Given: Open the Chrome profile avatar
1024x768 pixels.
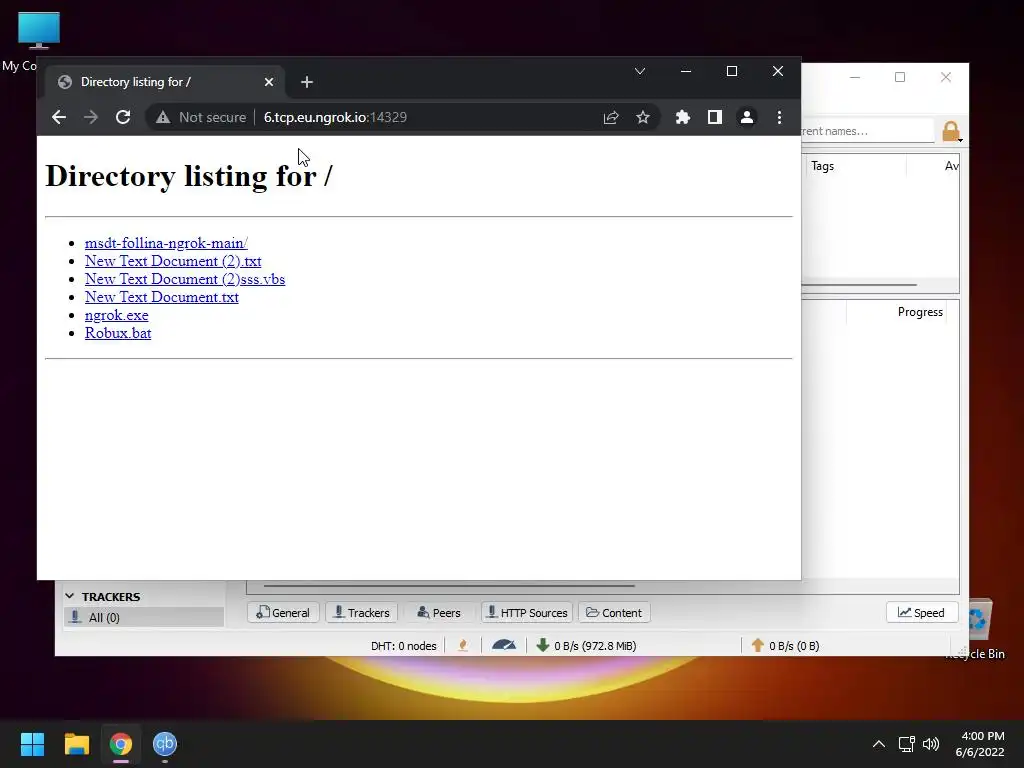Looking at the screenshot, I should 746,117.
